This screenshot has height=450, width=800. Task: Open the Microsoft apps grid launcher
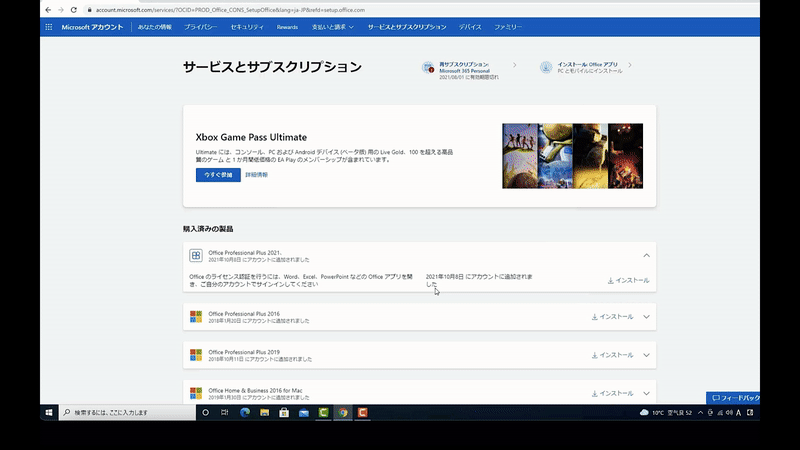coord(48,27)
